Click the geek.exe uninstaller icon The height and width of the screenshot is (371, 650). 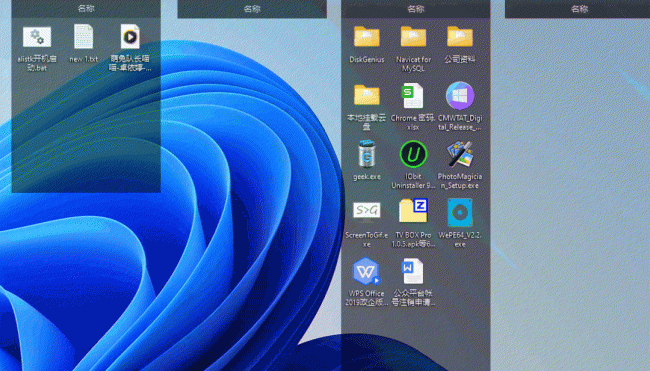(x=366, y=154)
